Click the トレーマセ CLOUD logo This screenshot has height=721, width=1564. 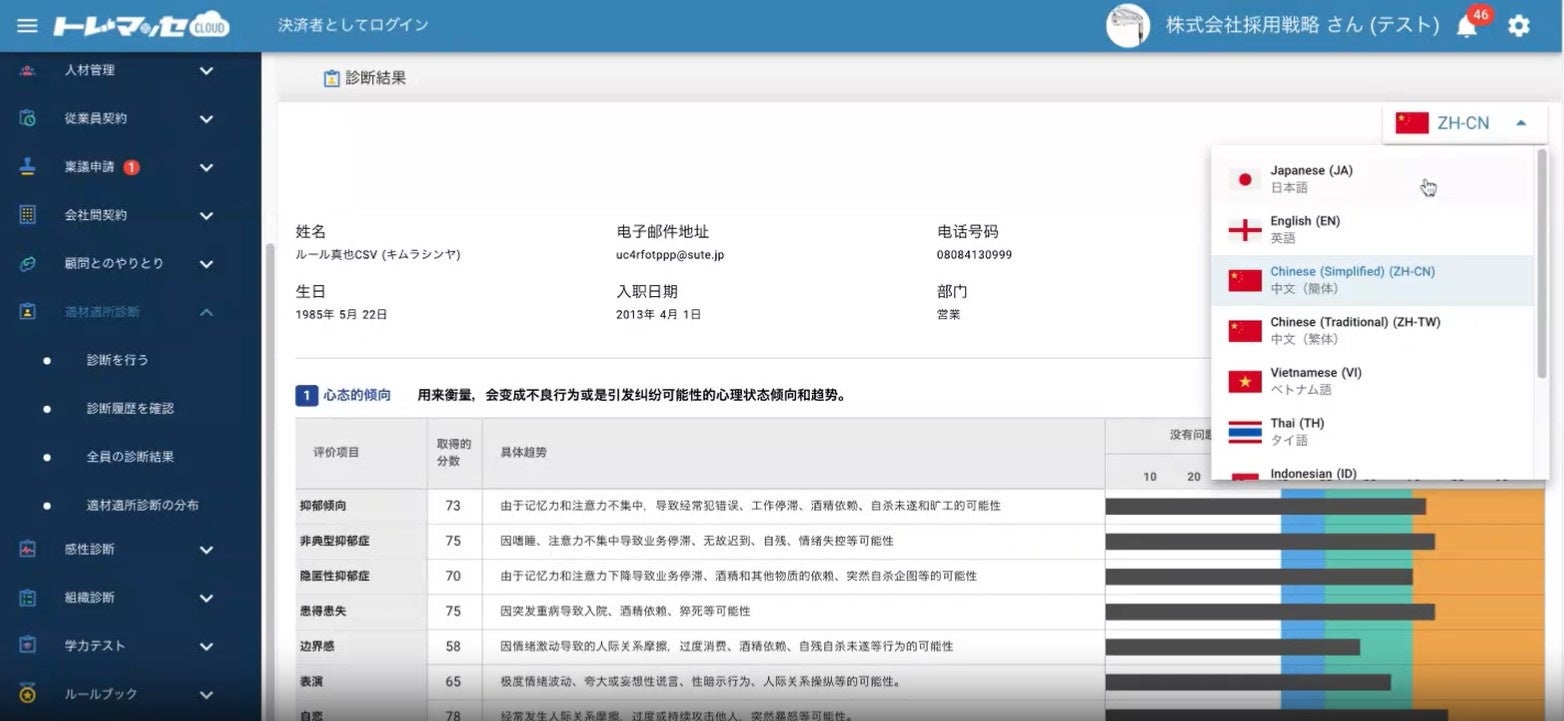[x=141, y=25]
